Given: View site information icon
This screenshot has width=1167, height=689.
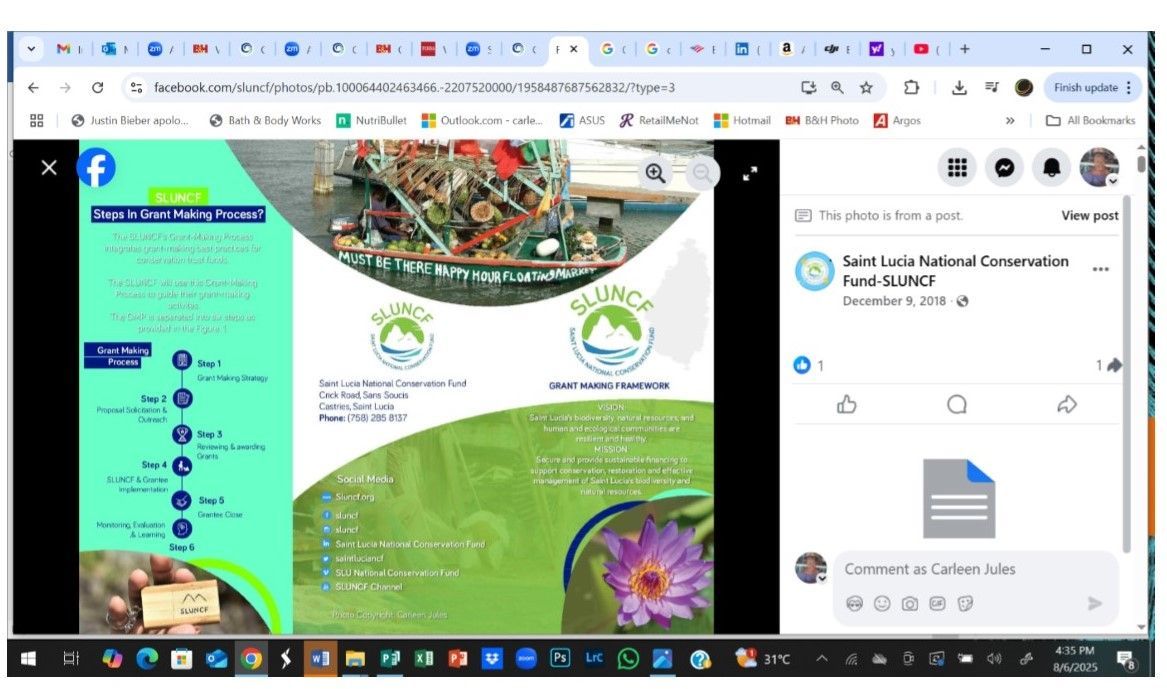Looking at the screenshot, I should coord(136,88).
